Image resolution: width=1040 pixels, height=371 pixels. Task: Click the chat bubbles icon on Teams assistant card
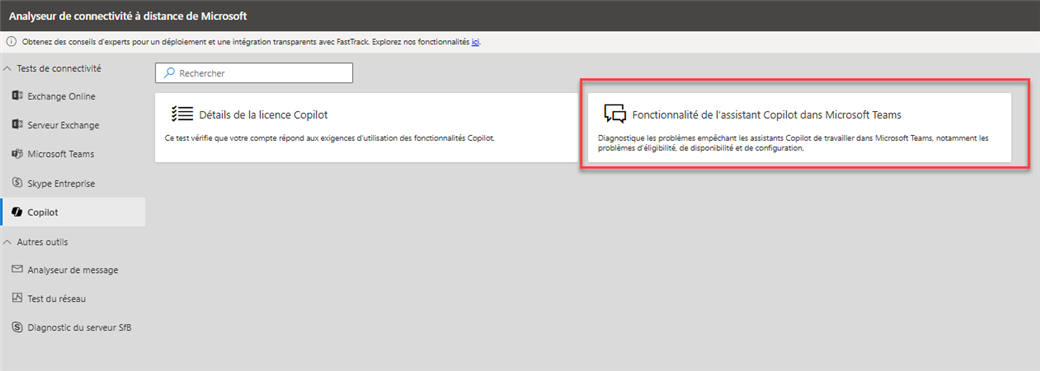tap(614, 114)
